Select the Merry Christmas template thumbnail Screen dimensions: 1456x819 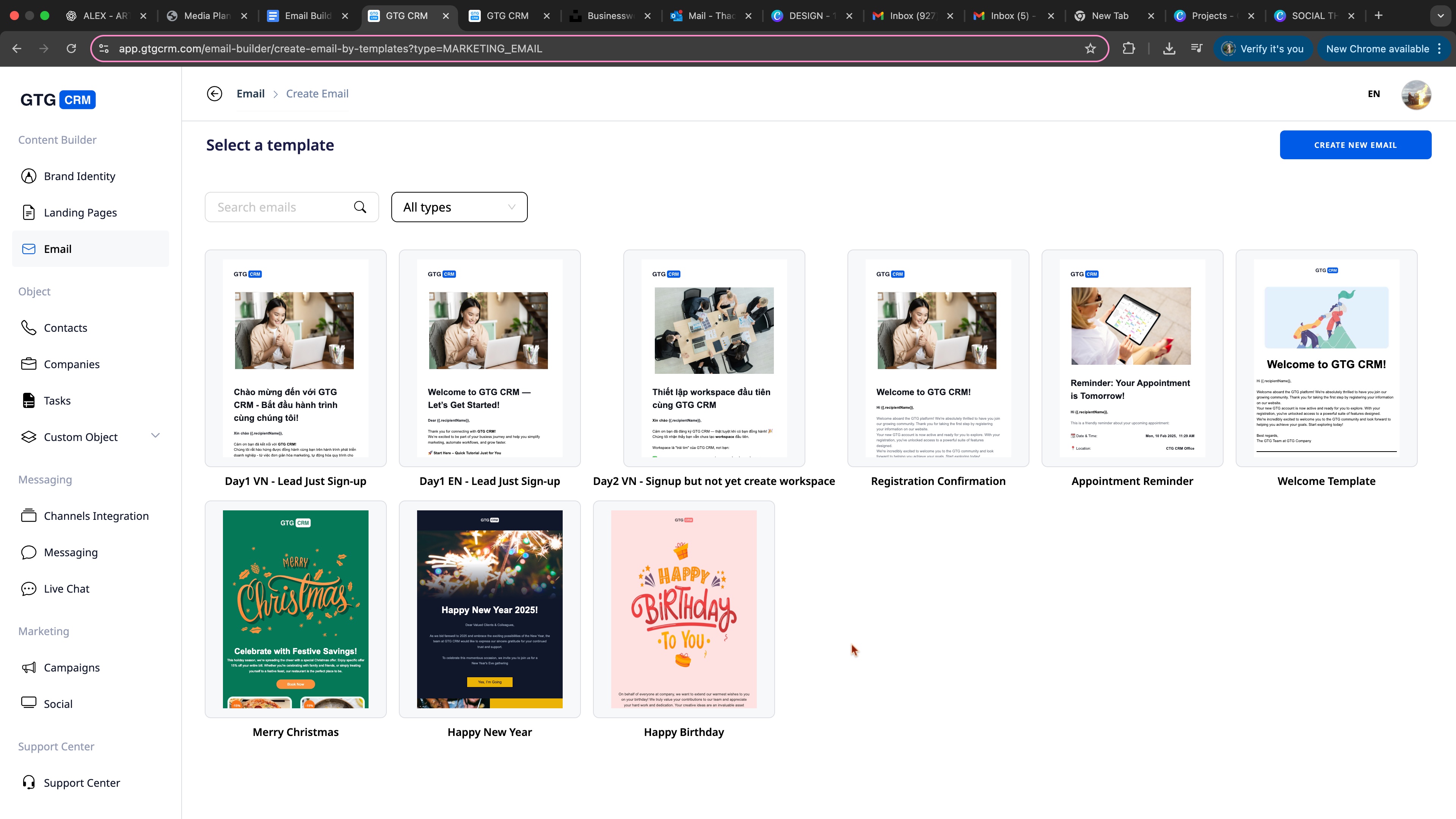[296, 609]
